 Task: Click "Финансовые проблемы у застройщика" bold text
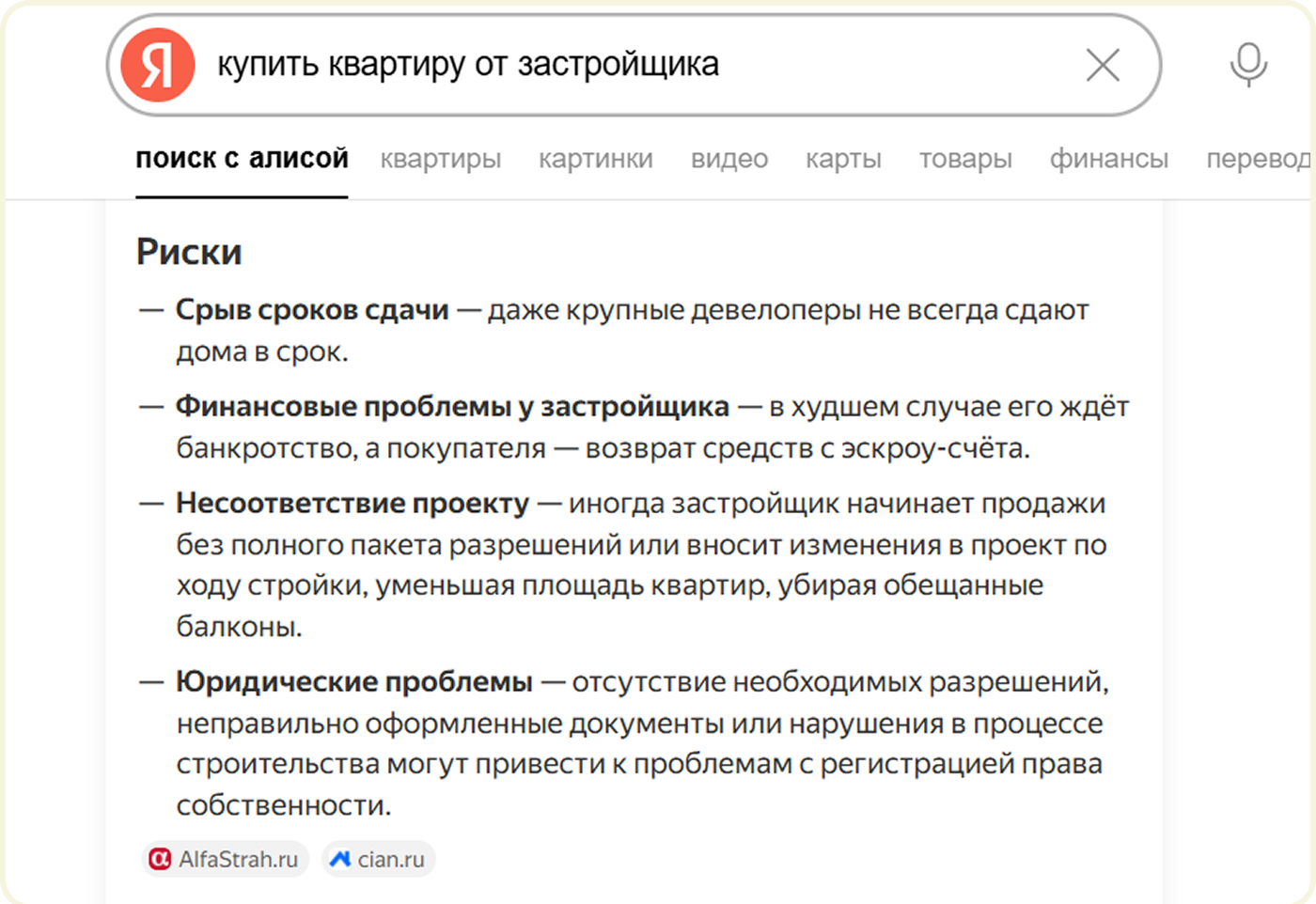tap(452, 406)
